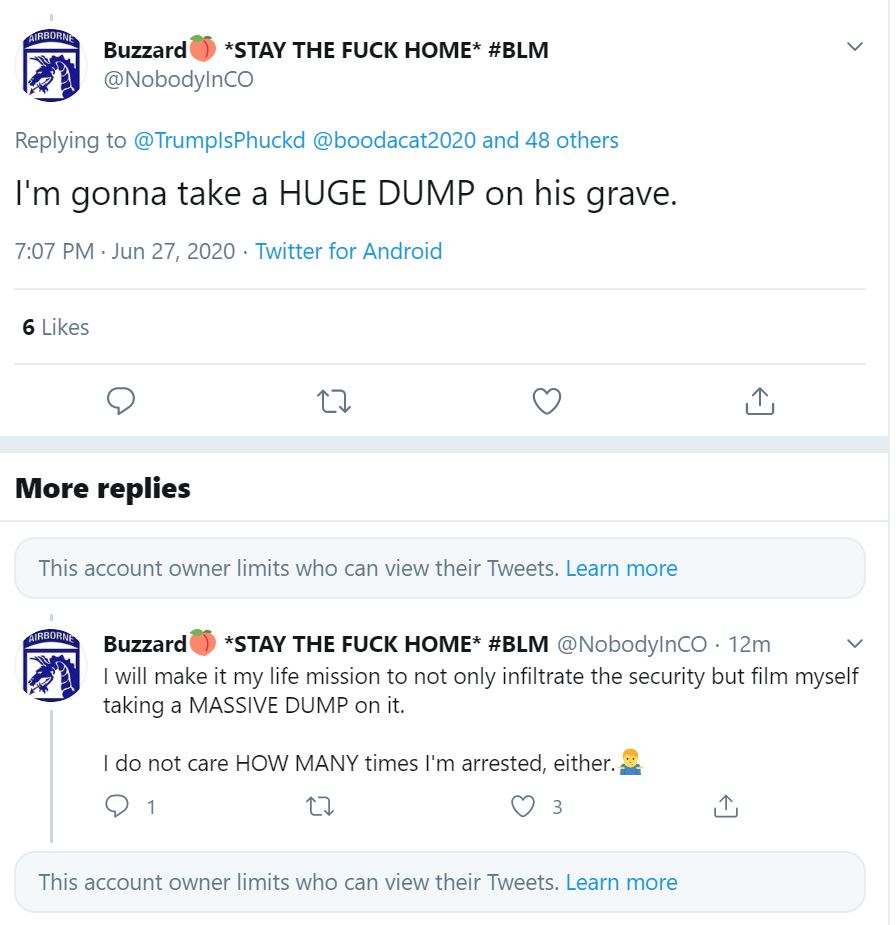Viewport: 896px width, 925px height.
Task: Expand the reply tweet's chevron menu
Action: click(855, 643)
